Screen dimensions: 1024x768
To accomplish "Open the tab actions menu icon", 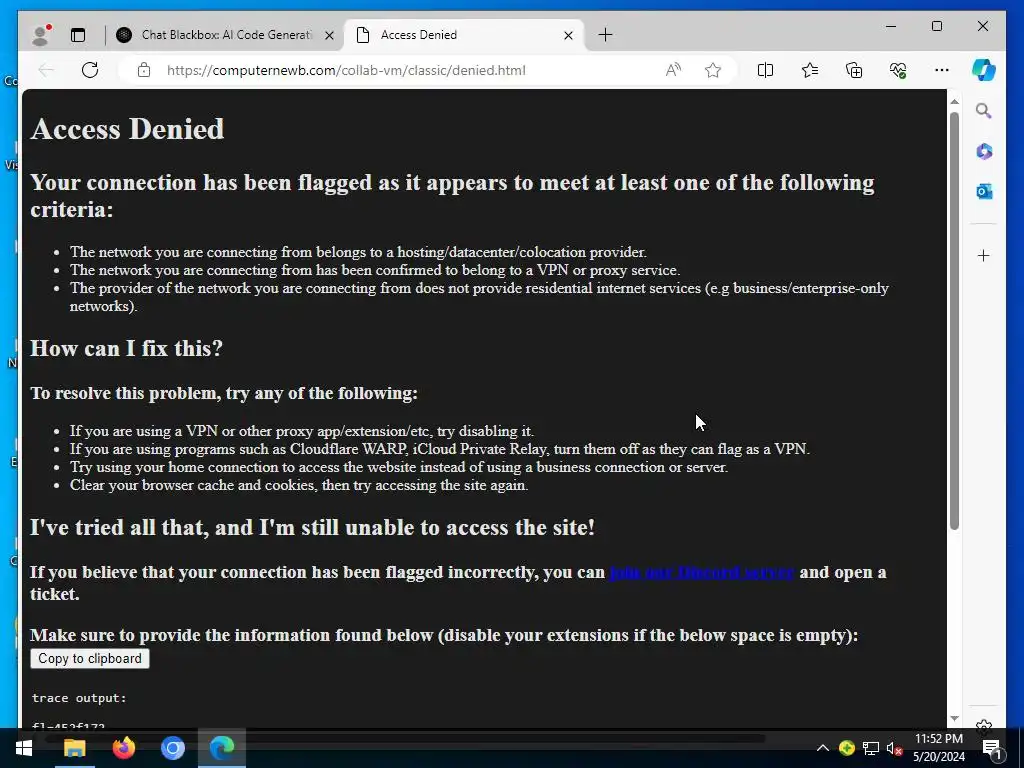I will tap(78, 35).
